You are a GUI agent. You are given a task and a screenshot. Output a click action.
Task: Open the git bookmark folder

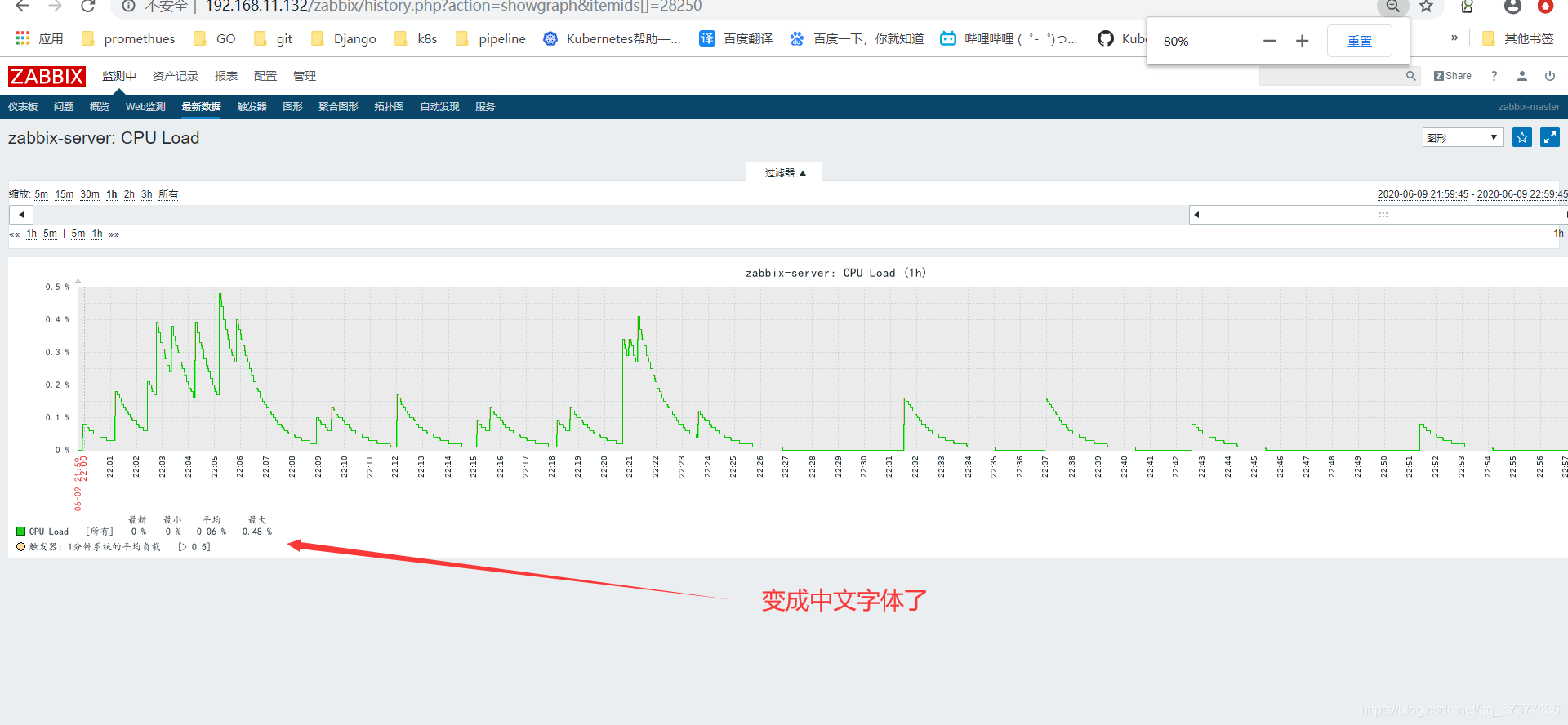tap(273, 38)
